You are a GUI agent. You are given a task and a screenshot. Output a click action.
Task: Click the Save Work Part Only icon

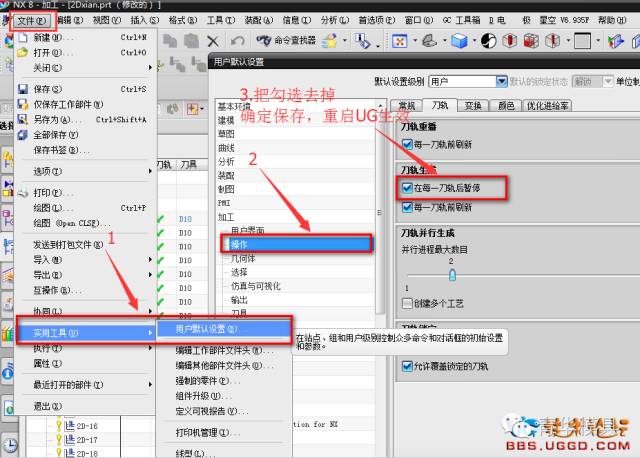click(23, 104)
